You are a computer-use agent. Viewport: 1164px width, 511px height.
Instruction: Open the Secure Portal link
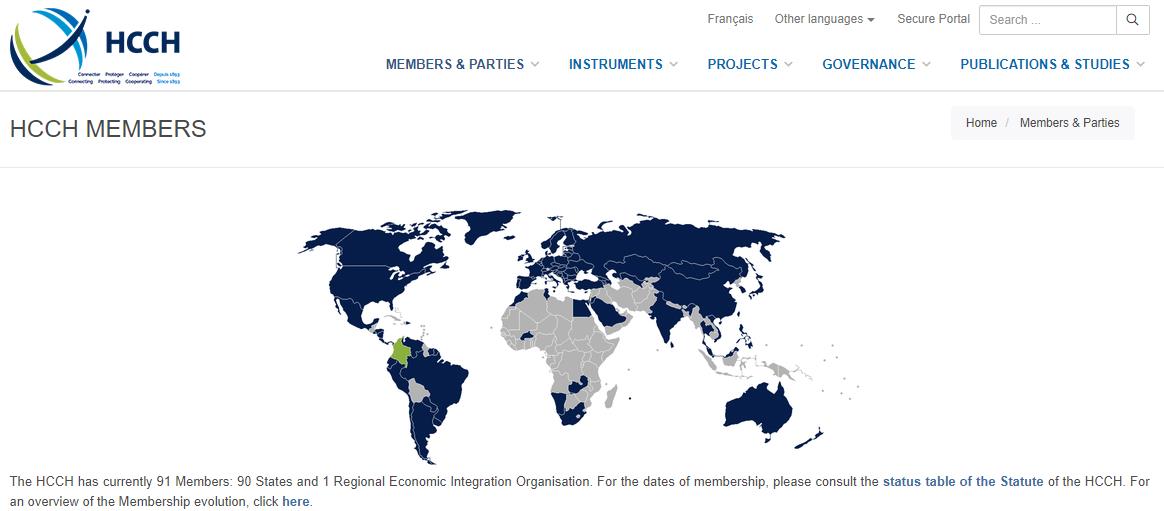933,19
